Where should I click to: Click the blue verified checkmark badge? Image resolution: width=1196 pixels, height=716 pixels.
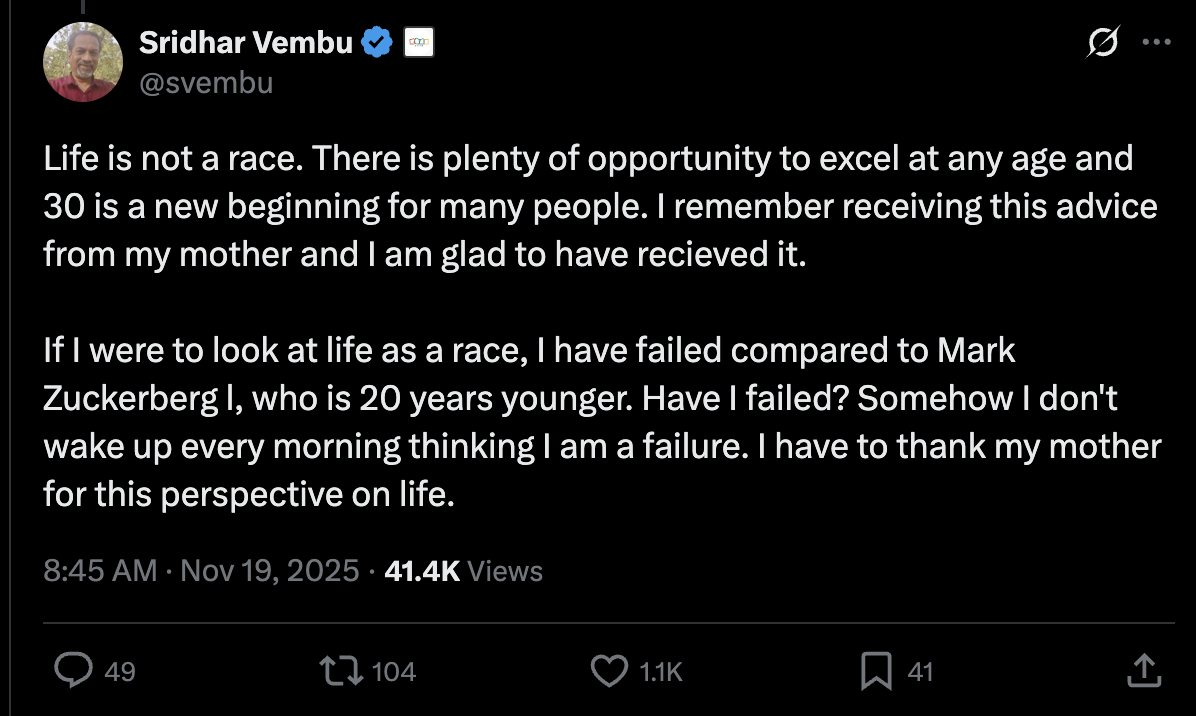(376, 43)
